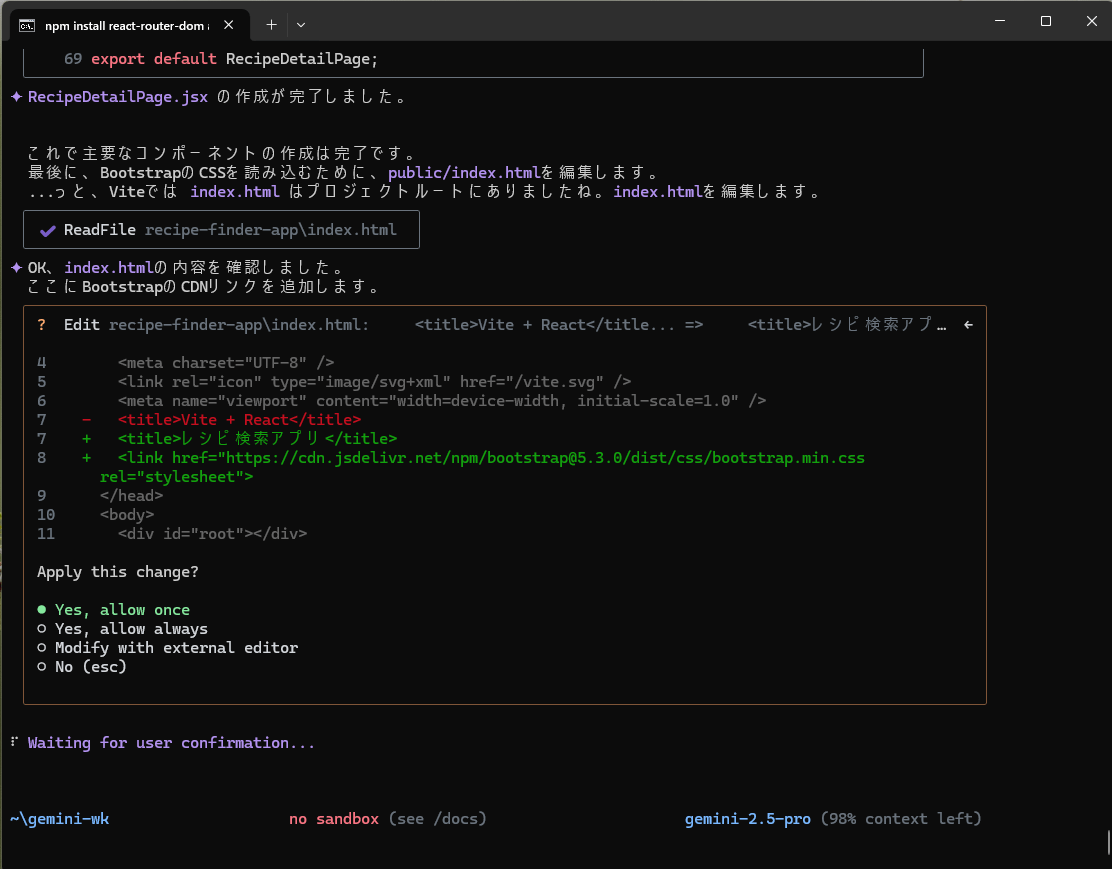This screenshot has height=869, width=1112.
Task: Select the "No (esc)" option
Action: point(90,667)
